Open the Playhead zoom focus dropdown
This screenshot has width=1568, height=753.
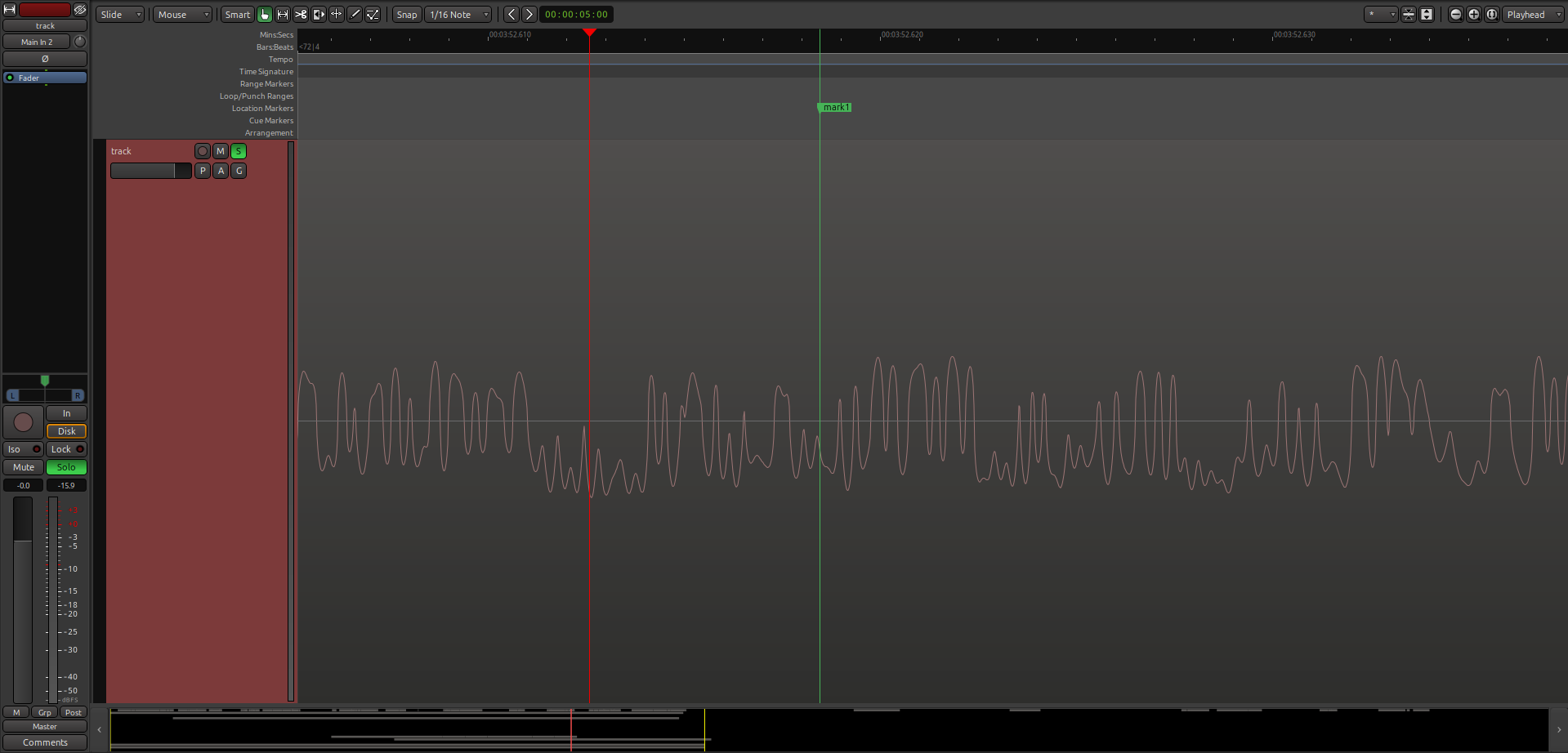1533,15
